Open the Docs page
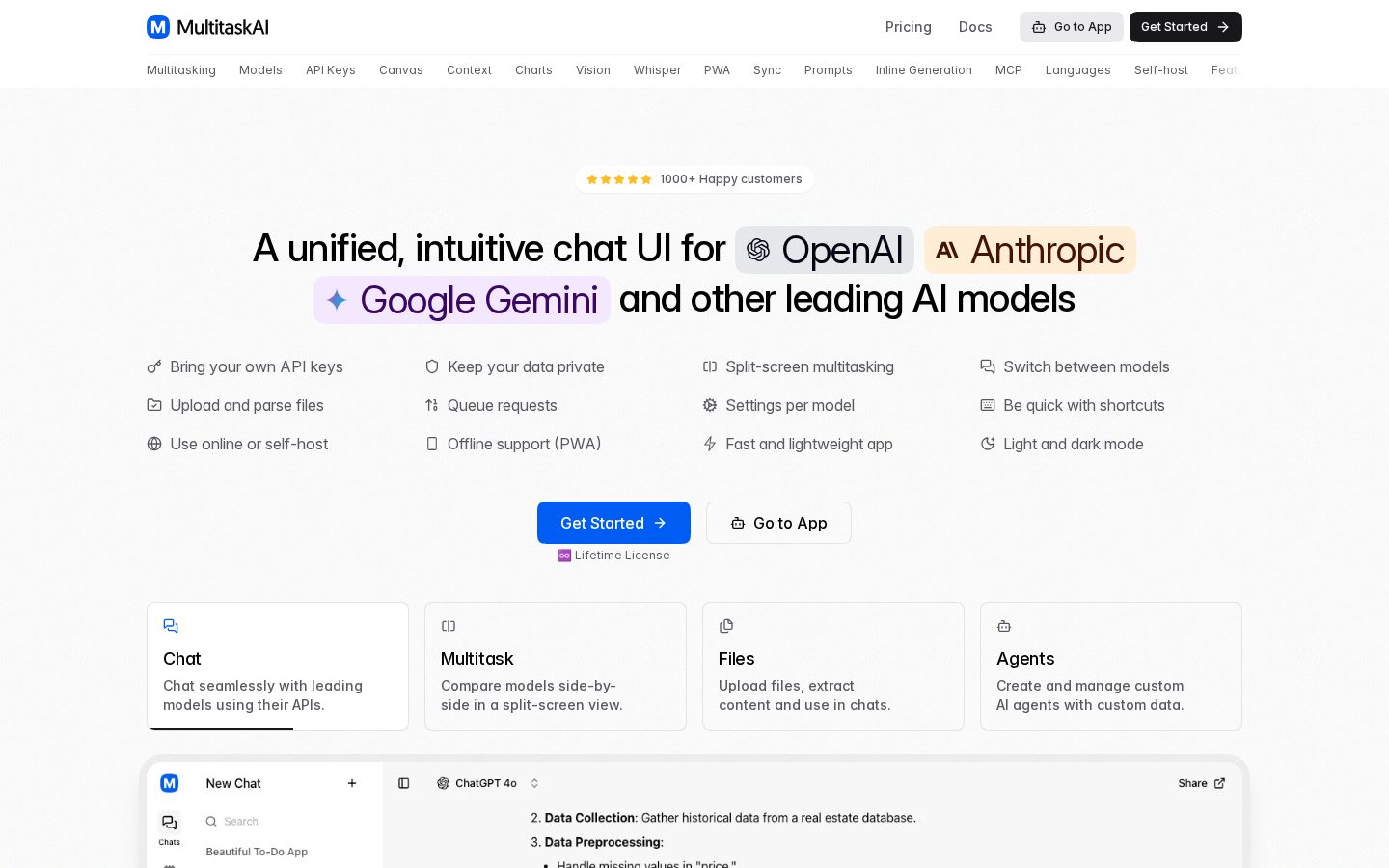The image size is (1389, 868). click(x=975, y=27)
